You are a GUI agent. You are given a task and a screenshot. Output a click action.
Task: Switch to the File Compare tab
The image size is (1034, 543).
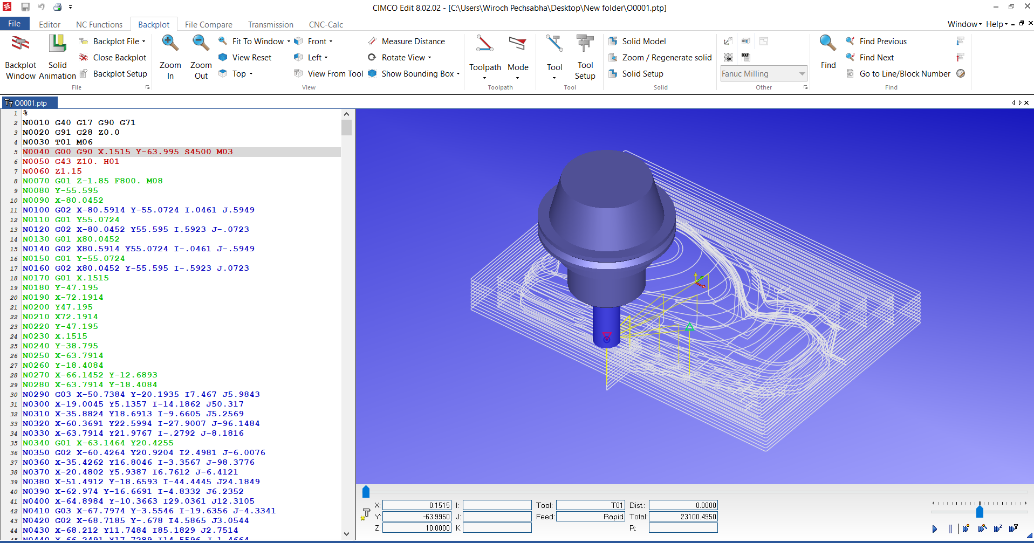(208, 24)
